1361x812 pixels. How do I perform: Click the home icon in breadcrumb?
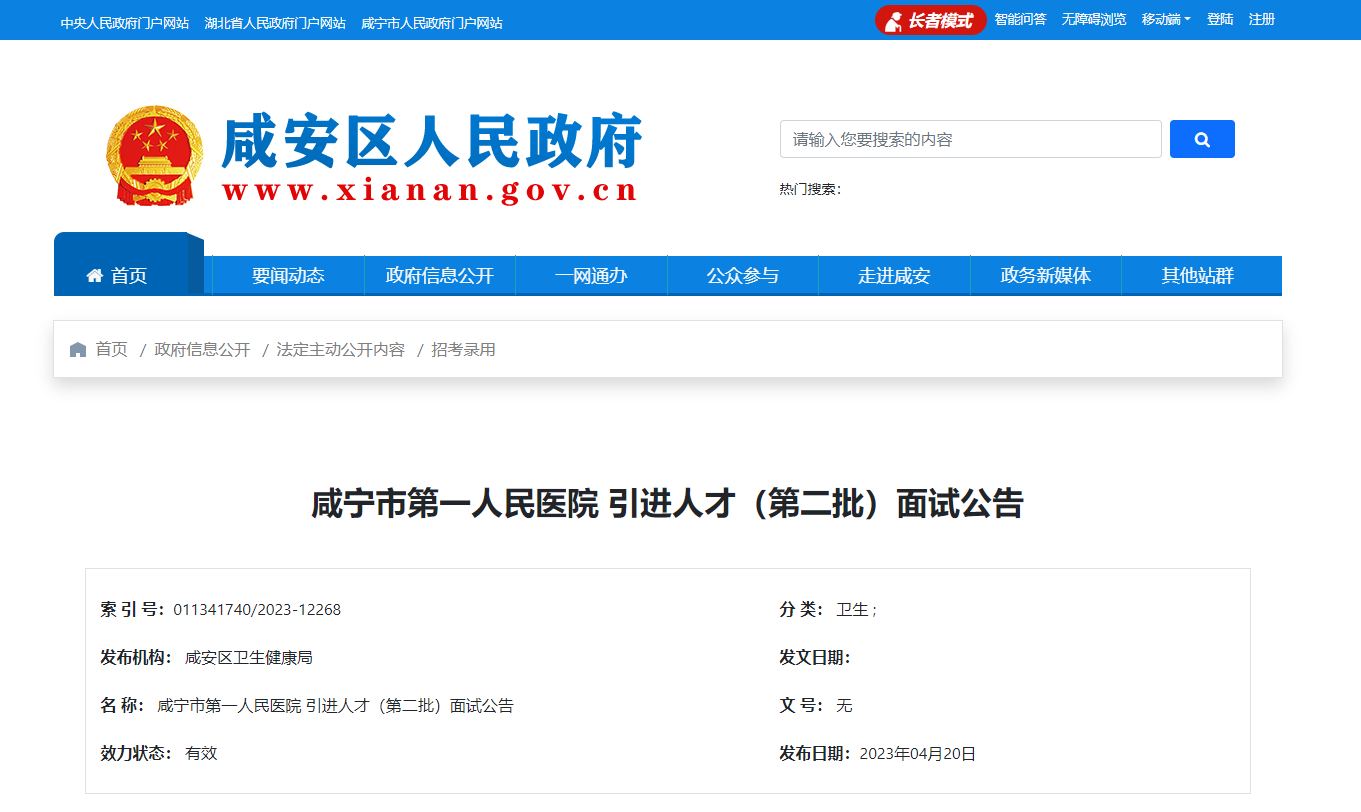[78, 350]
